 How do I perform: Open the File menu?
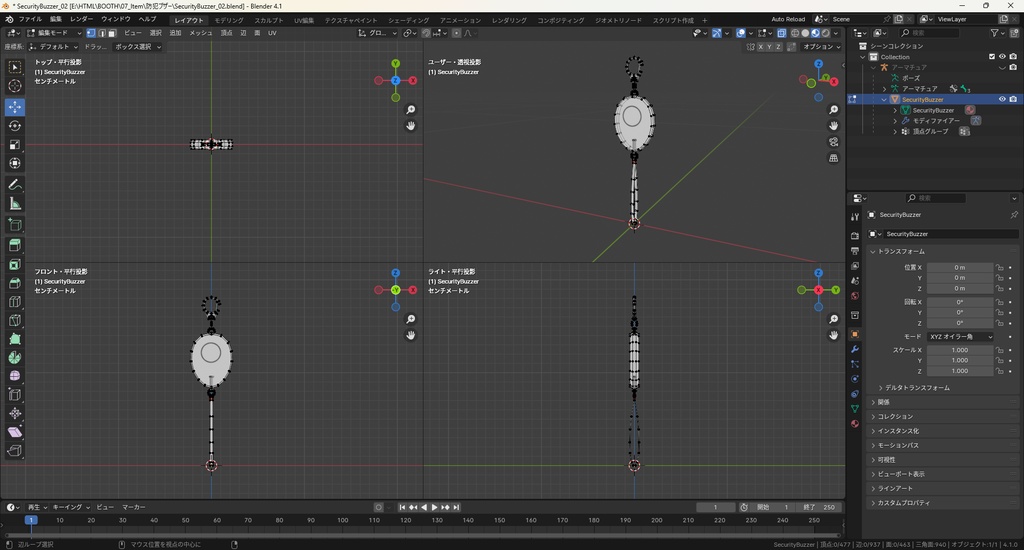coord(30,19)
